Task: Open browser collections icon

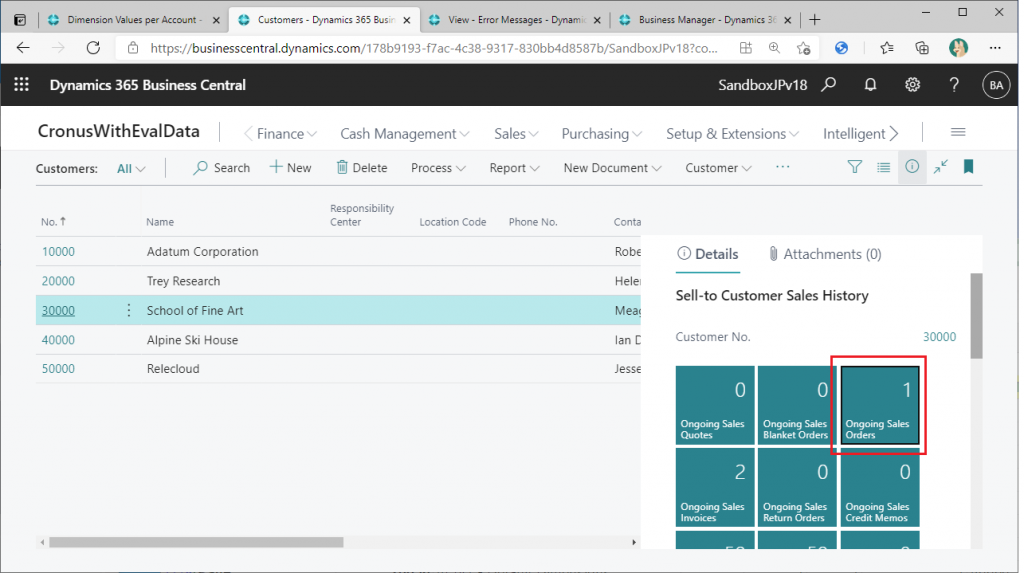Action: click(921, 48)
